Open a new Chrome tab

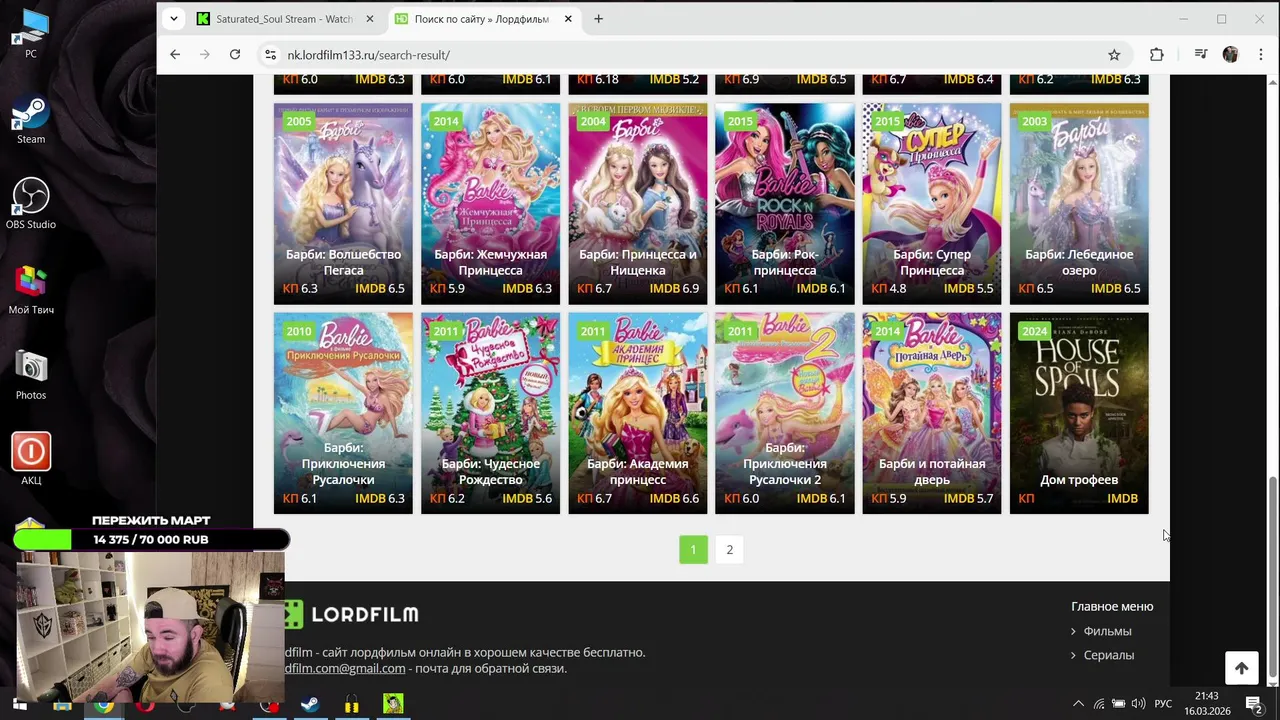pyautogui.click(x=598, y=19)
